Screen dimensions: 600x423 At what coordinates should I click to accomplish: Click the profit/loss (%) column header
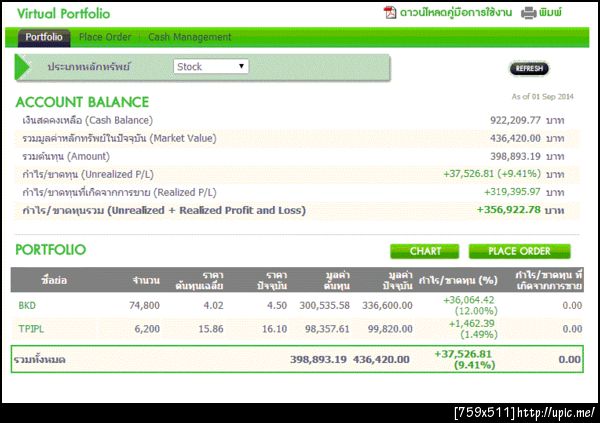point(458,280)
